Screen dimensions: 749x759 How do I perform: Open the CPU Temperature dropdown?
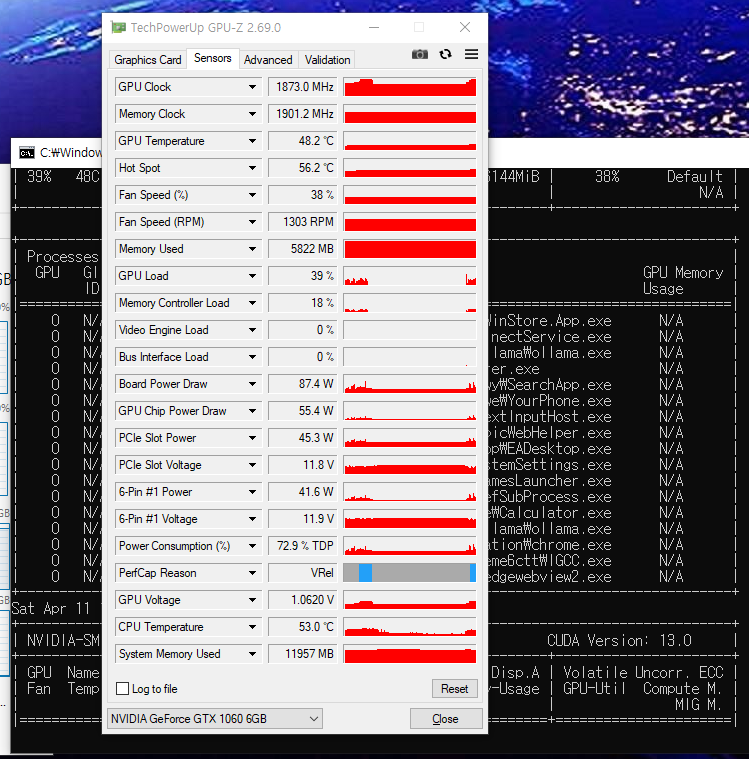(x=252, y=627)
